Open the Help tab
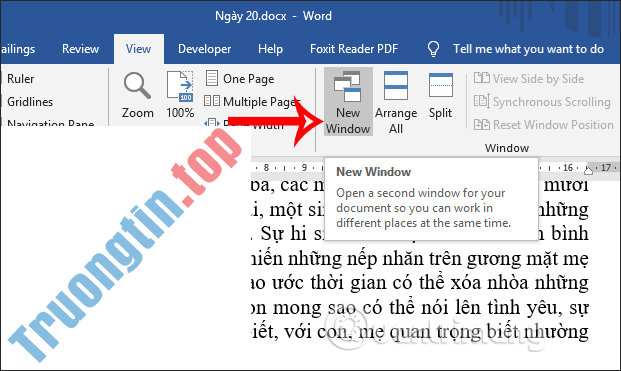Viewport: 621px width, 371px height. click(270, 49)
